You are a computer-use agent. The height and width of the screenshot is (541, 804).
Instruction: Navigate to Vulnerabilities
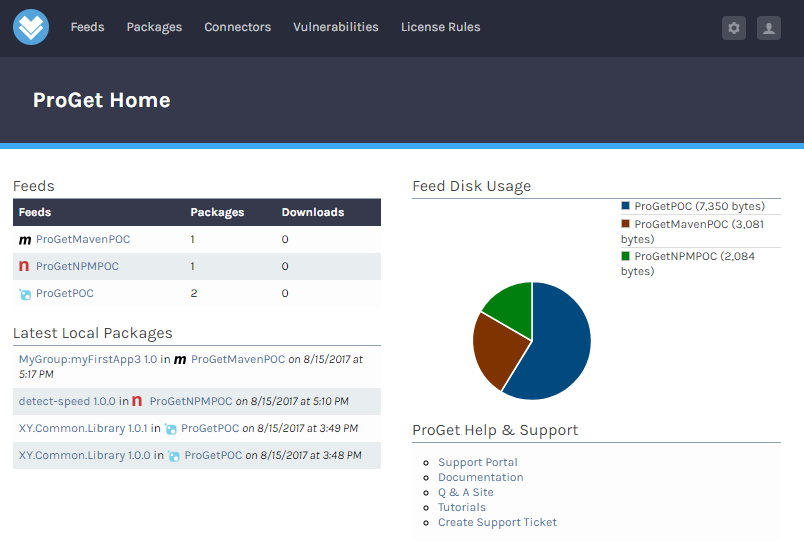click(x=335, y=27)
